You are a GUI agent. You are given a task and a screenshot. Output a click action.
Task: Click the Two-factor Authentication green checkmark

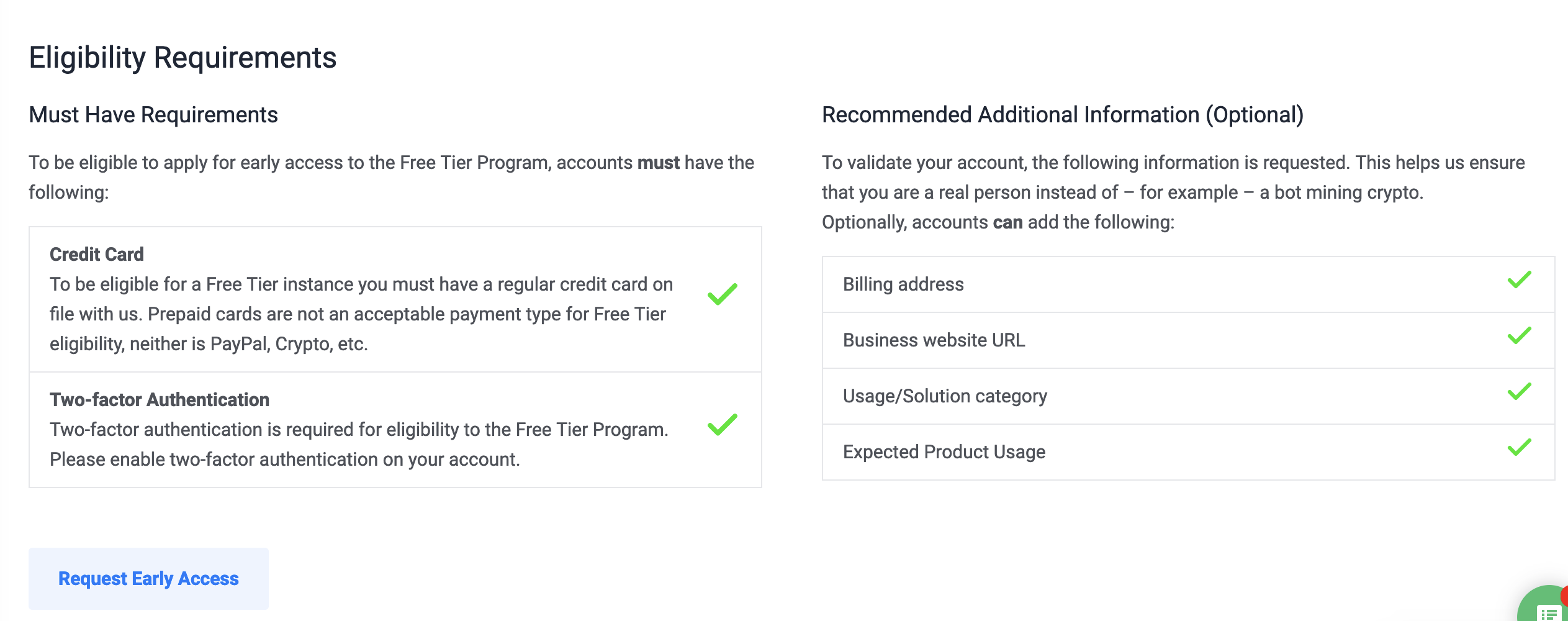(x=723, y=425)
